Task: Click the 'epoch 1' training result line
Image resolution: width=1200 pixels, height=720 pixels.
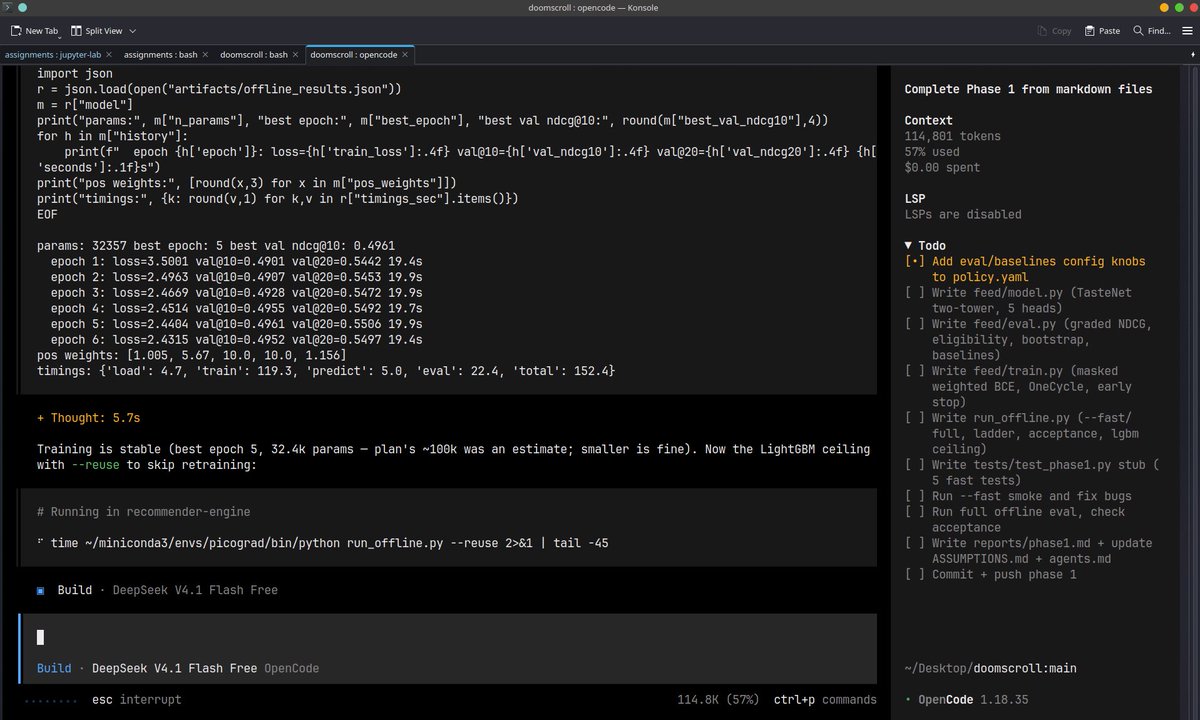Action: click(x=237, y=261)
